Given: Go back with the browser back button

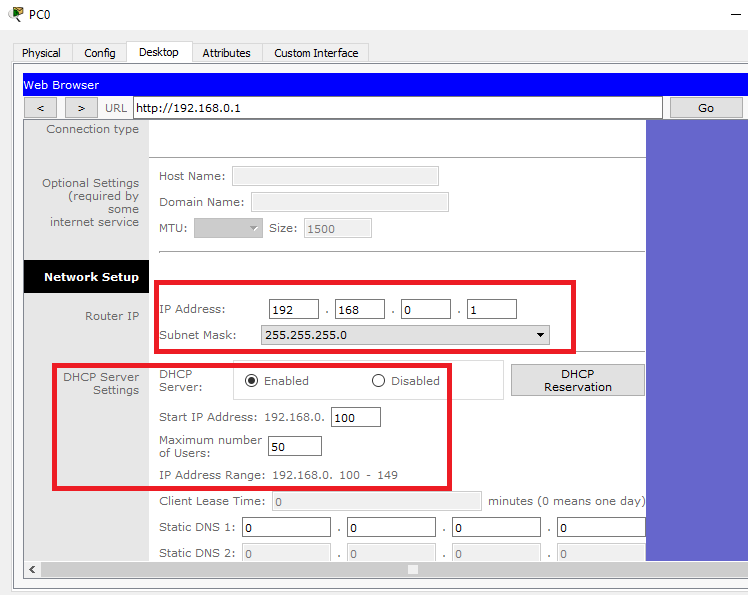Looking at the screenshot, I should pyautogui.click(x=41, y=108).
